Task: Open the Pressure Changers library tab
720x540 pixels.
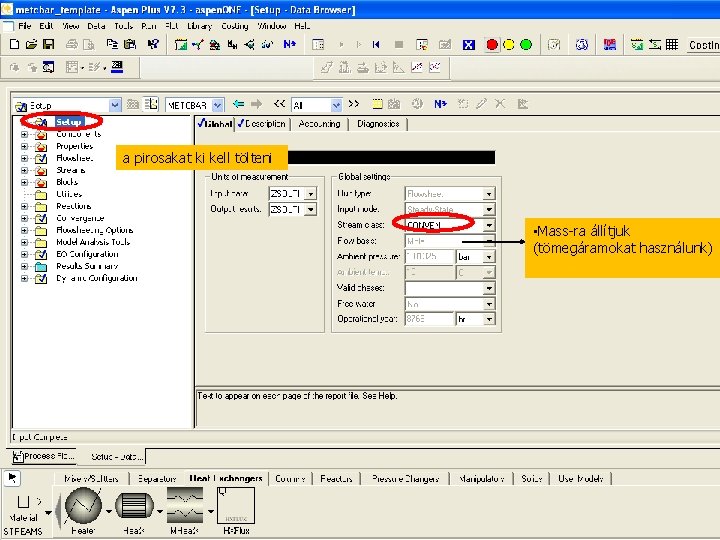Action: 405,478
